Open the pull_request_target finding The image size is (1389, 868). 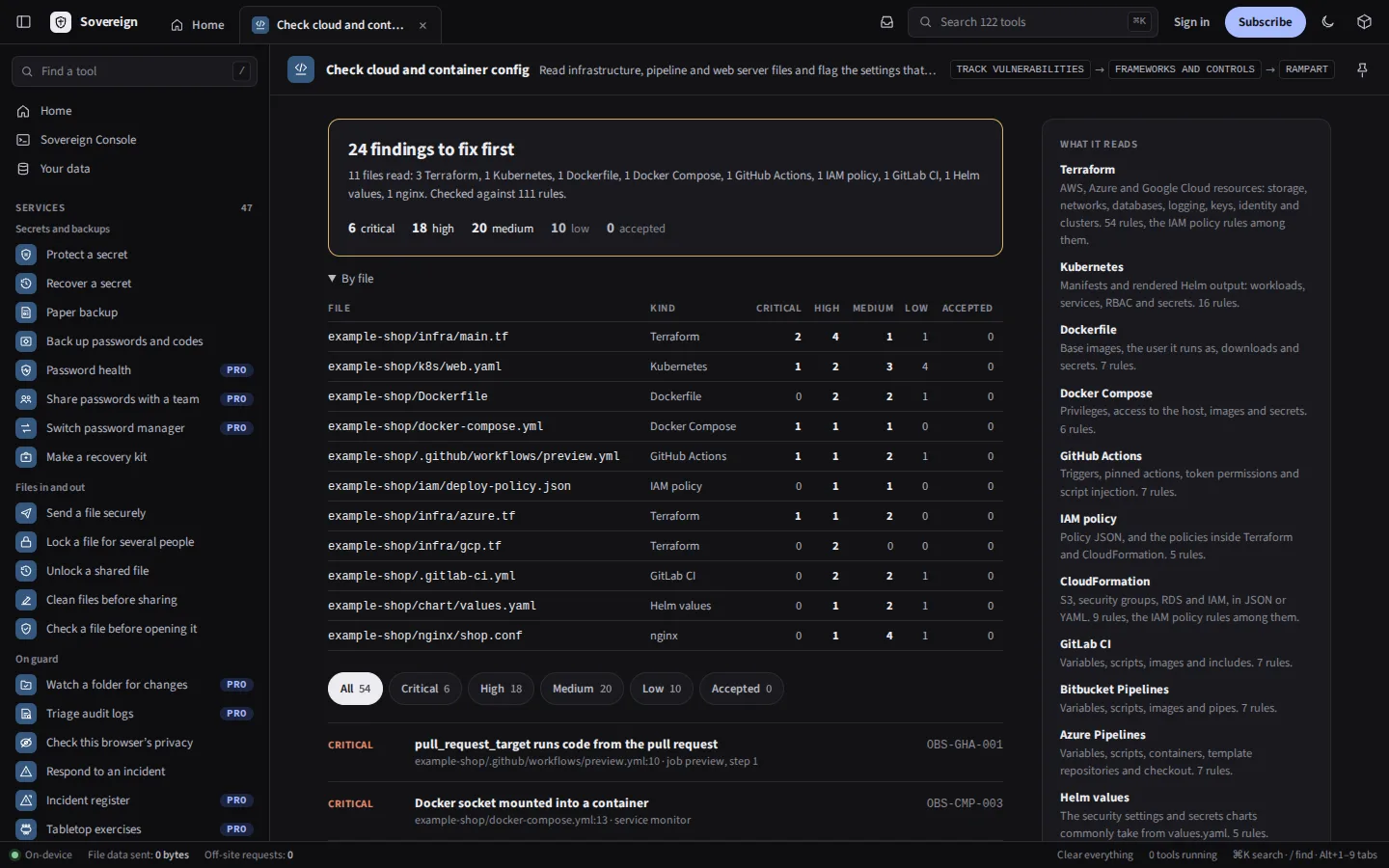tap(665, 752)
